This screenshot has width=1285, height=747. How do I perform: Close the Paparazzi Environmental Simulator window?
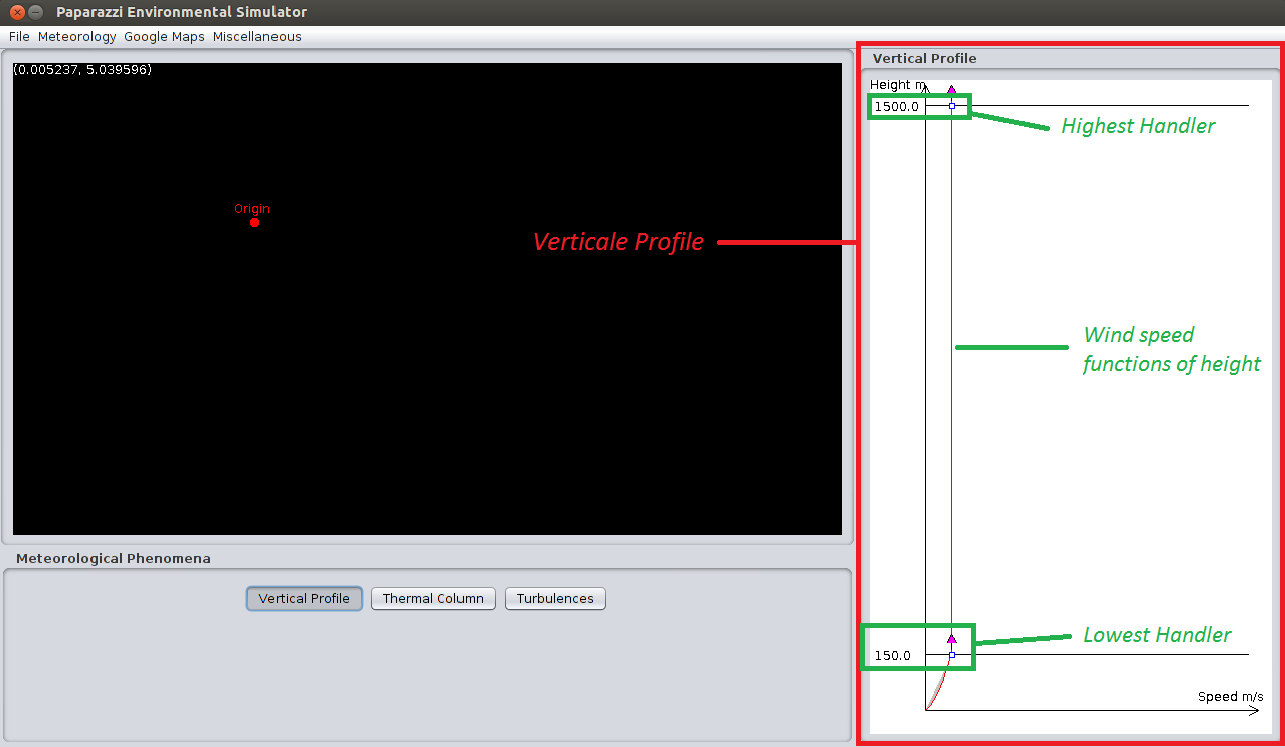17,12
